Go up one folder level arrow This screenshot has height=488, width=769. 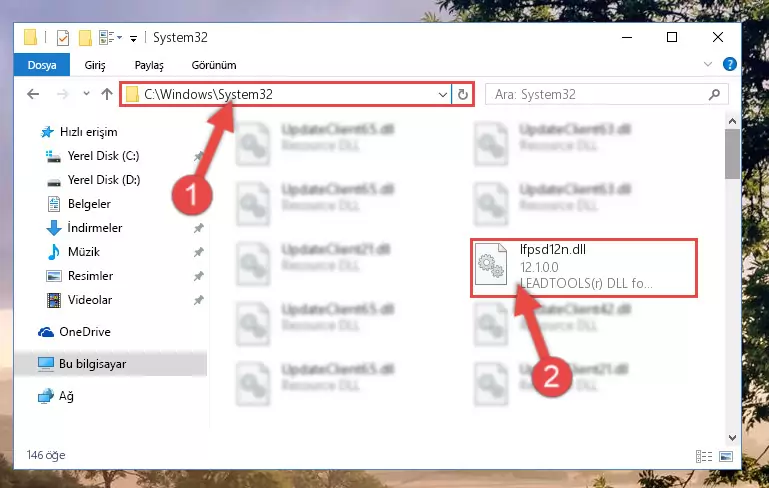click(x=107, y=94)
